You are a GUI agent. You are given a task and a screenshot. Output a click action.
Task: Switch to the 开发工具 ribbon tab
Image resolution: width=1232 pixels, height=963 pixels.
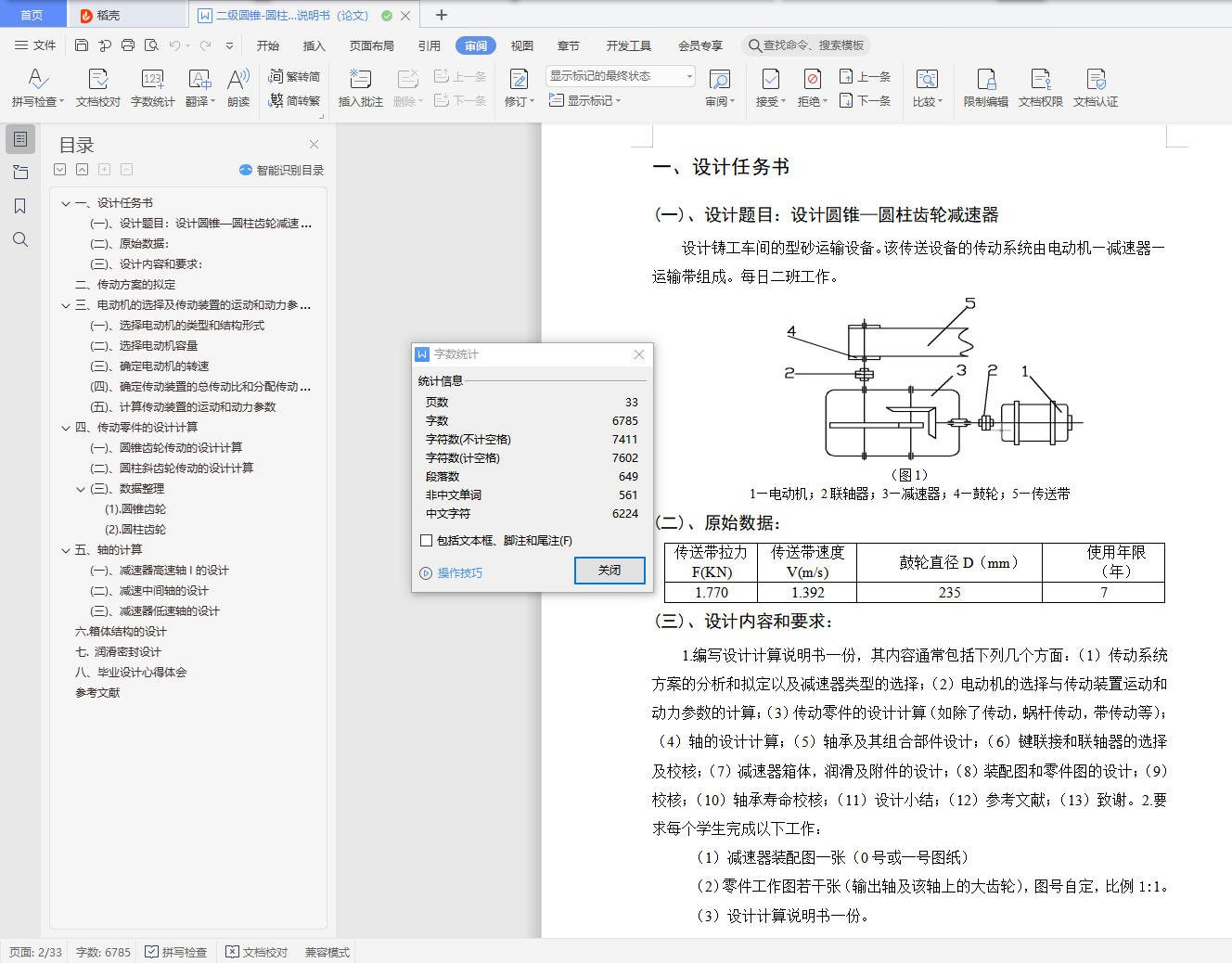point(629,45)
